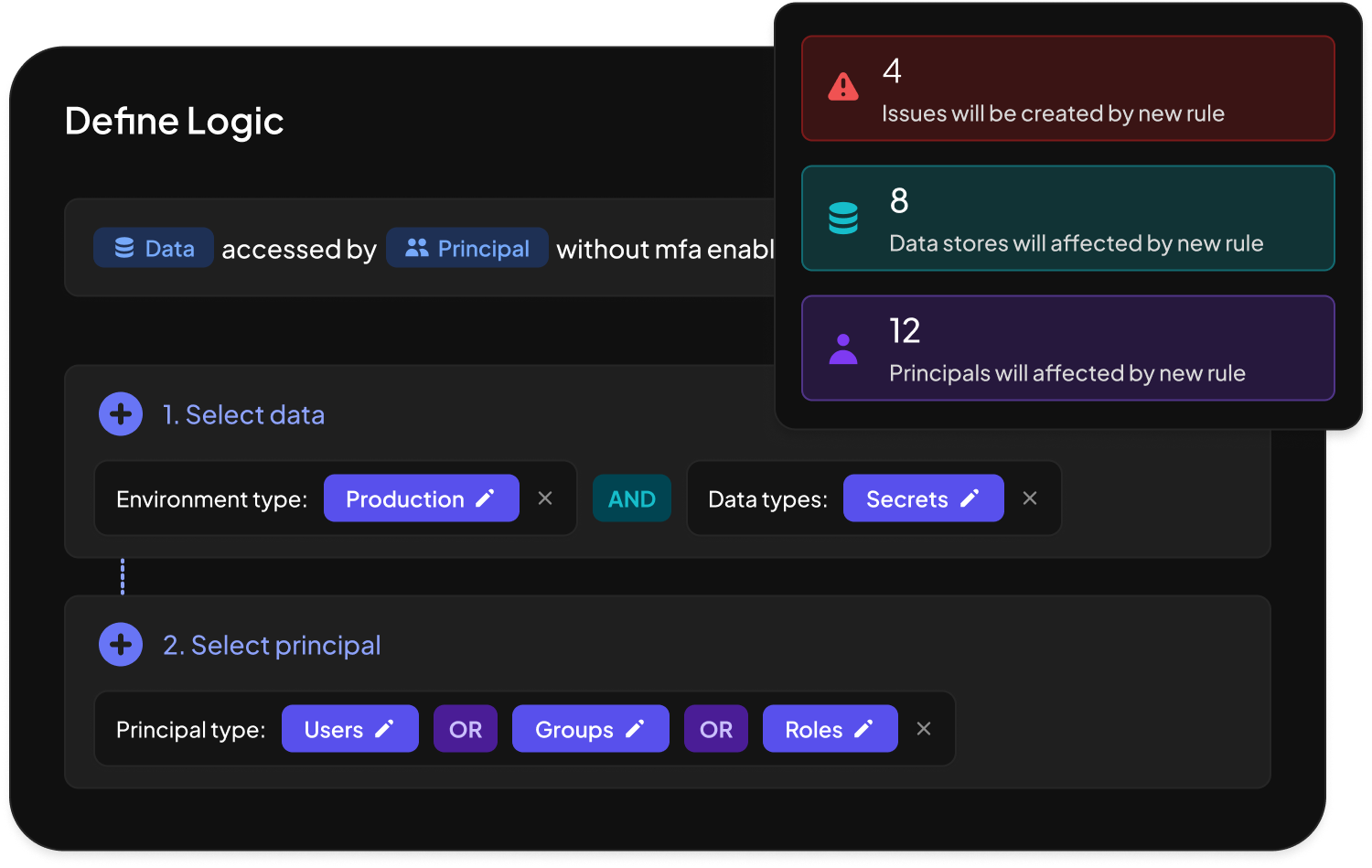Toggle the OR operator before Roles
Screen dimensions: 1372x868
click(716, 729)
